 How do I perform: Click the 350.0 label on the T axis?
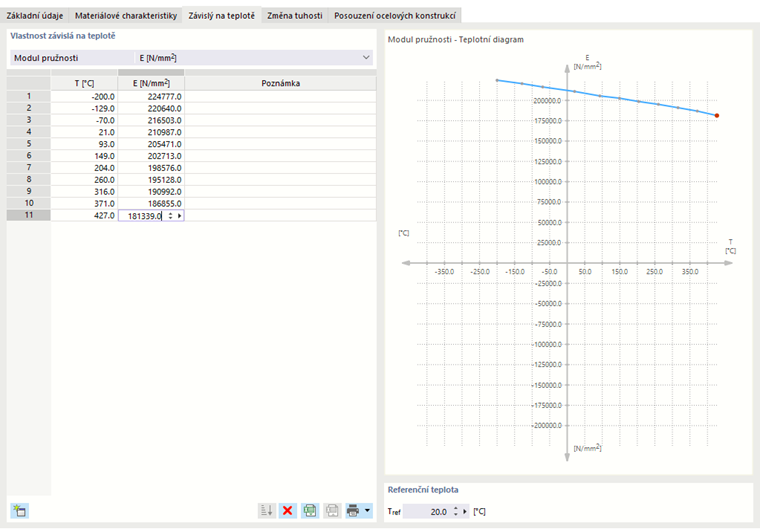(x=690, y=272)
